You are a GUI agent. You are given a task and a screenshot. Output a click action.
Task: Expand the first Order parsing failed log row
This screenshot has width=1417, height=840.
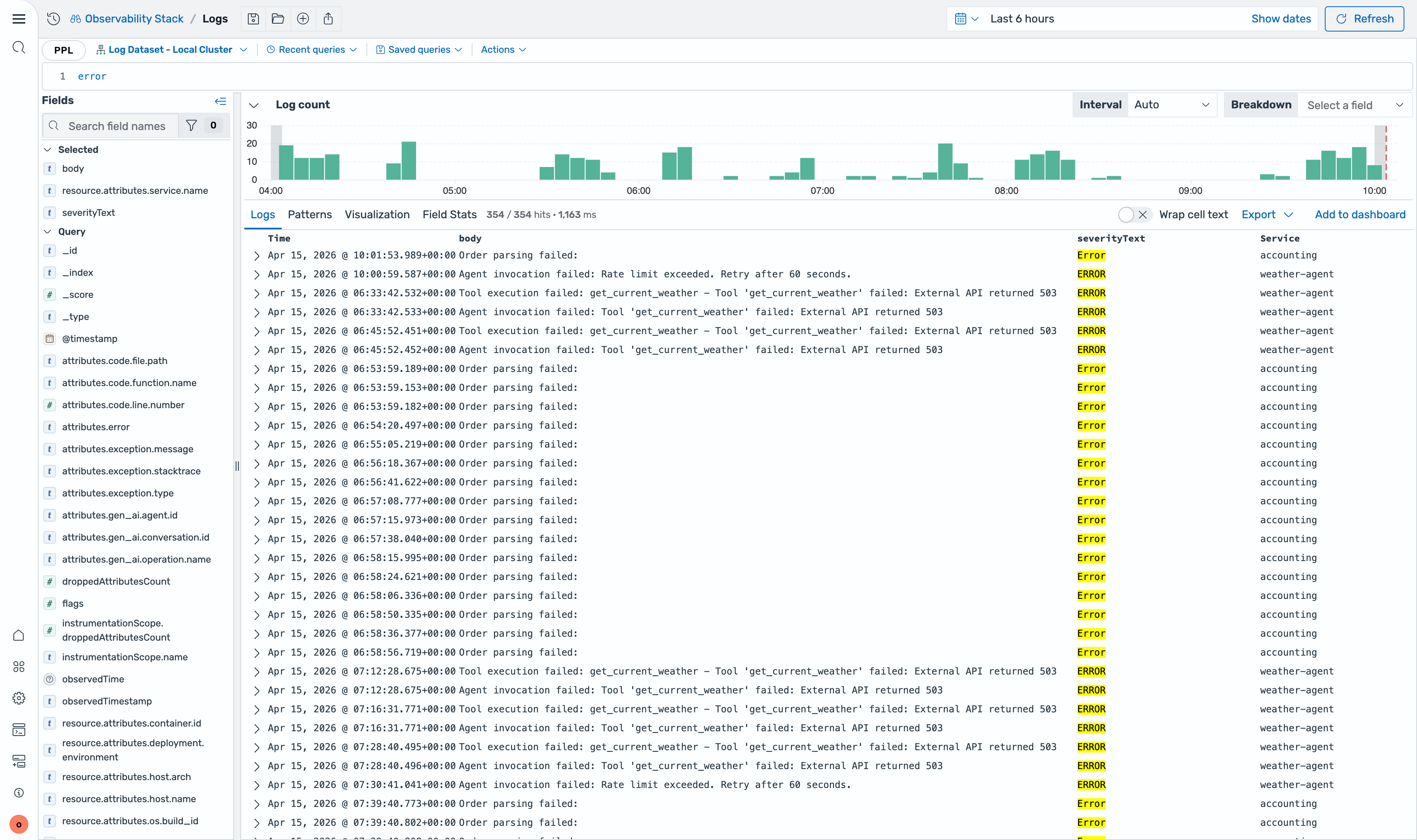tap(257, 256)
